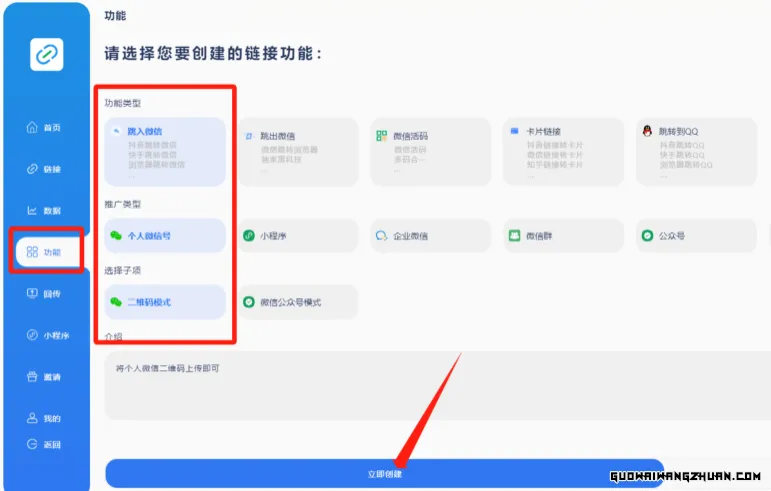Click the WeChat icon beside 二维码模式

click(116, 302)
